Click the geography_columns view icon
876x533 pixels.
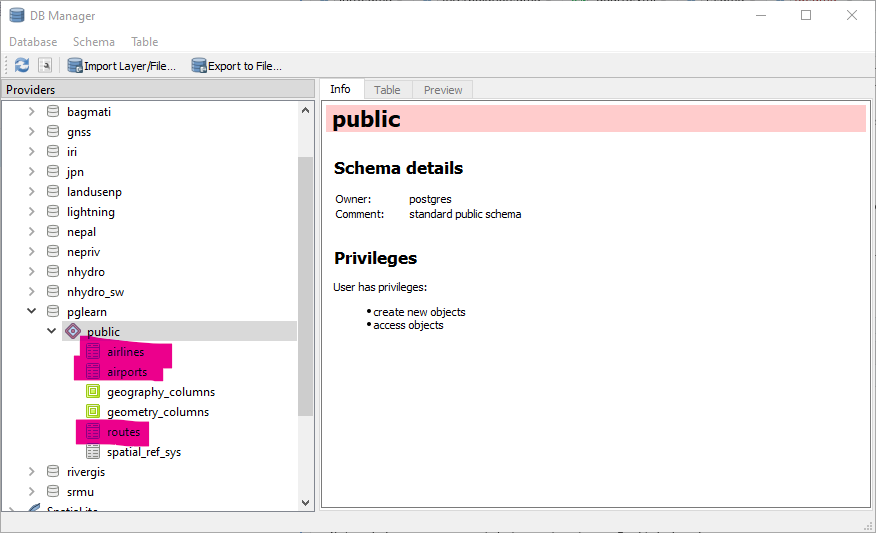[93, 392]
